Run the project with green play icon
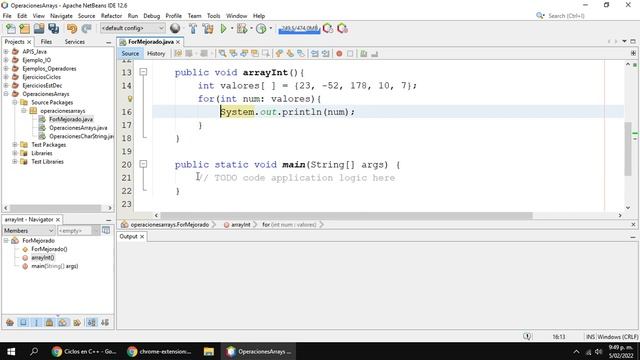 [x=223, y=29]
